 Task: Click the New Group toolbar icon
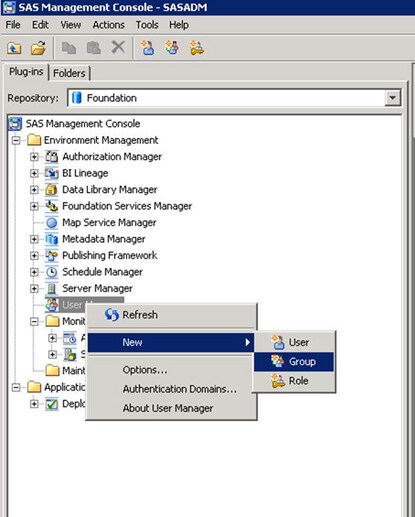[x=172, y=48]
